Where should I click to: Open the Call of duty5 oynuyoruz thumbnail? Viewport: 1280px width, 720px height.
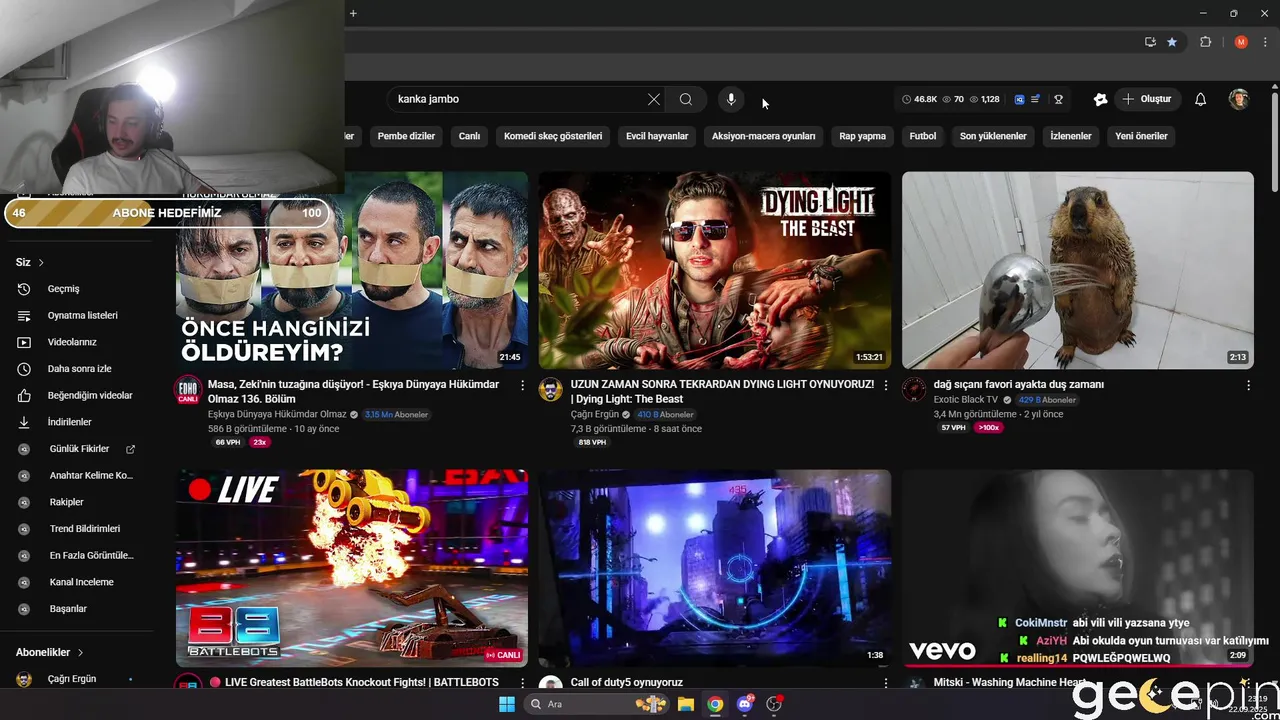tap(715, 568)
